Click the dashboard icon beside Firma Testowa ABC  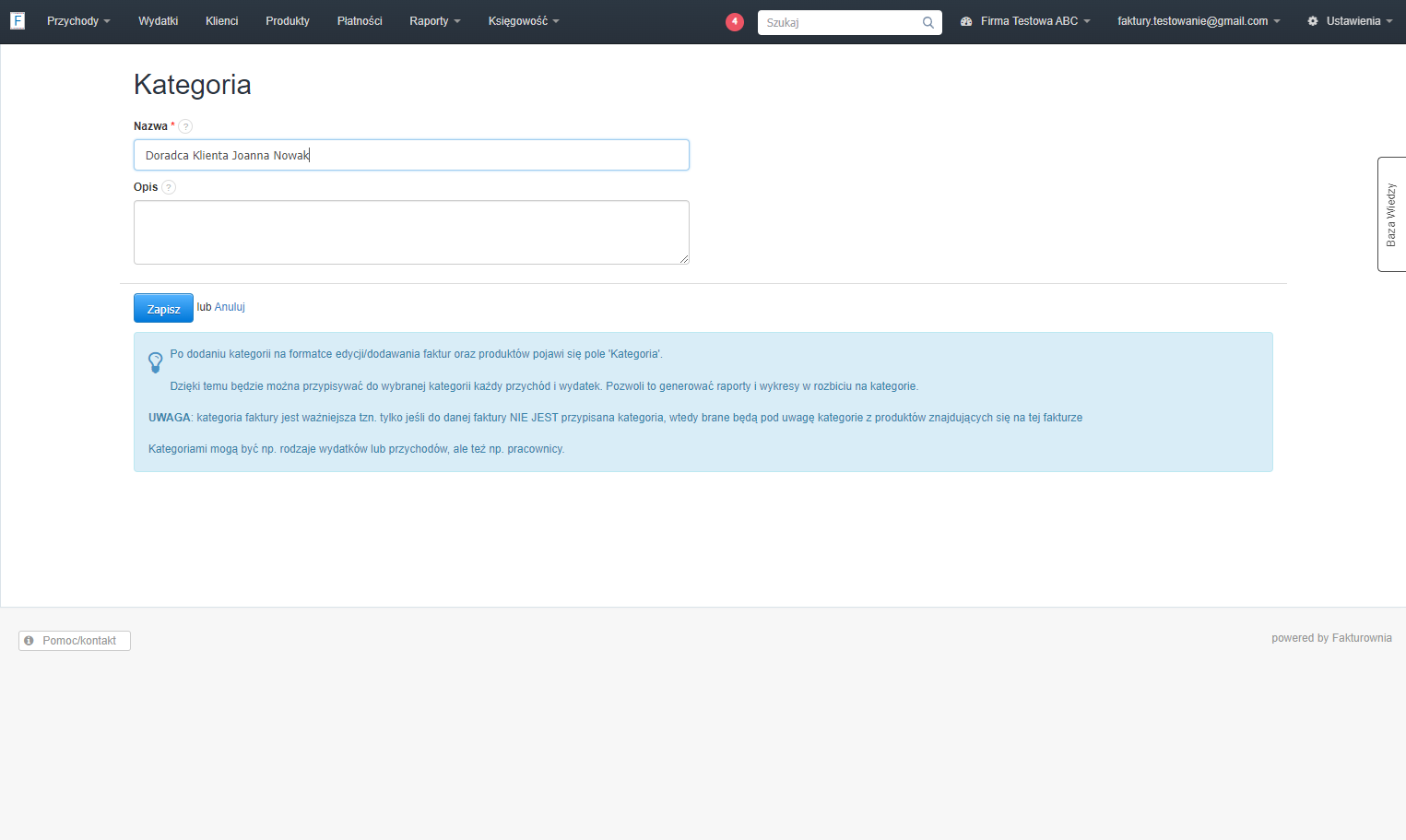[966, 21]
